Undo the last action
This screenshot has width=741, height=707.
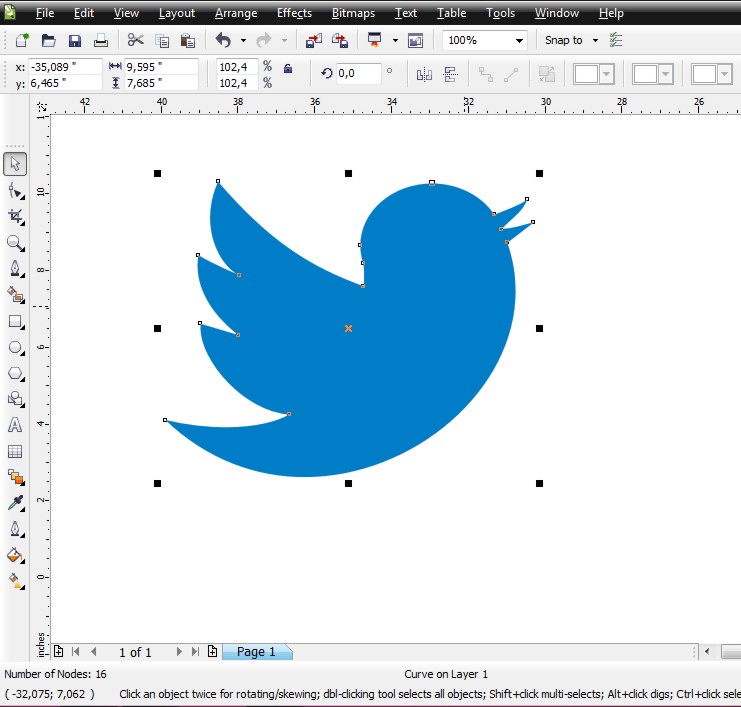click(x=223, y=40)
